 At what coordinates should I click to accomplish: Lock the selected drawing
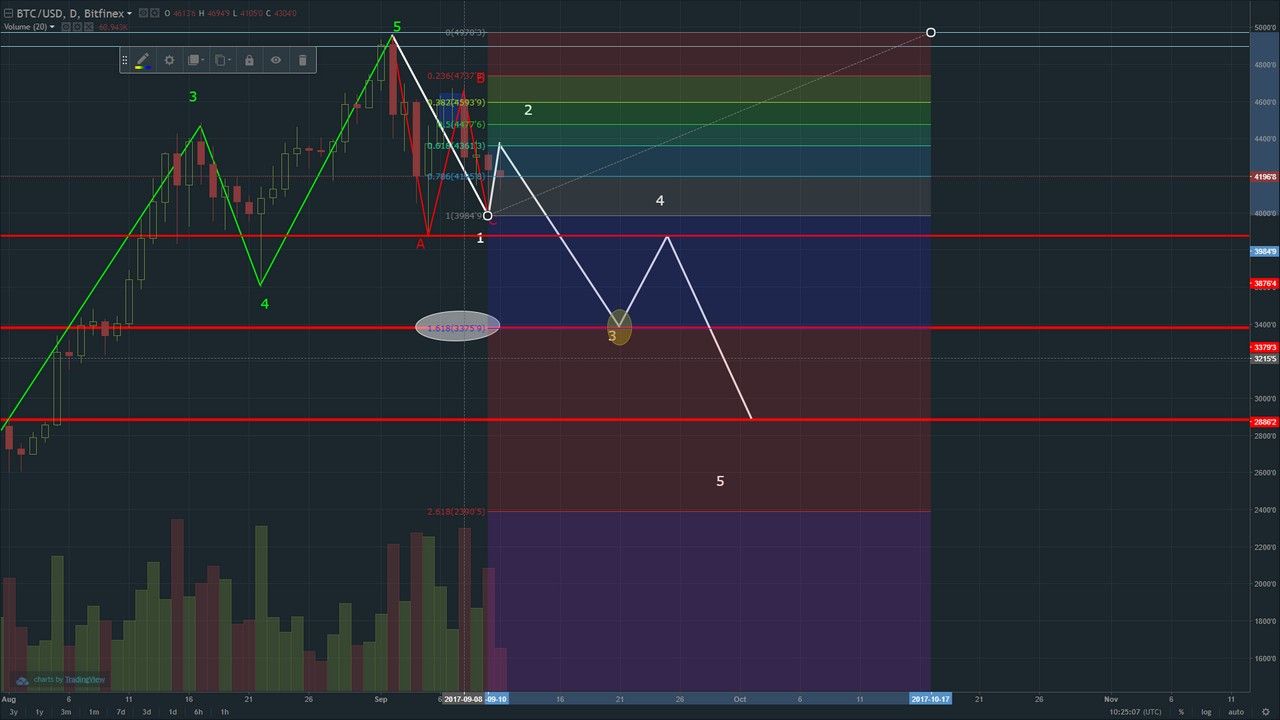(249, 60)
